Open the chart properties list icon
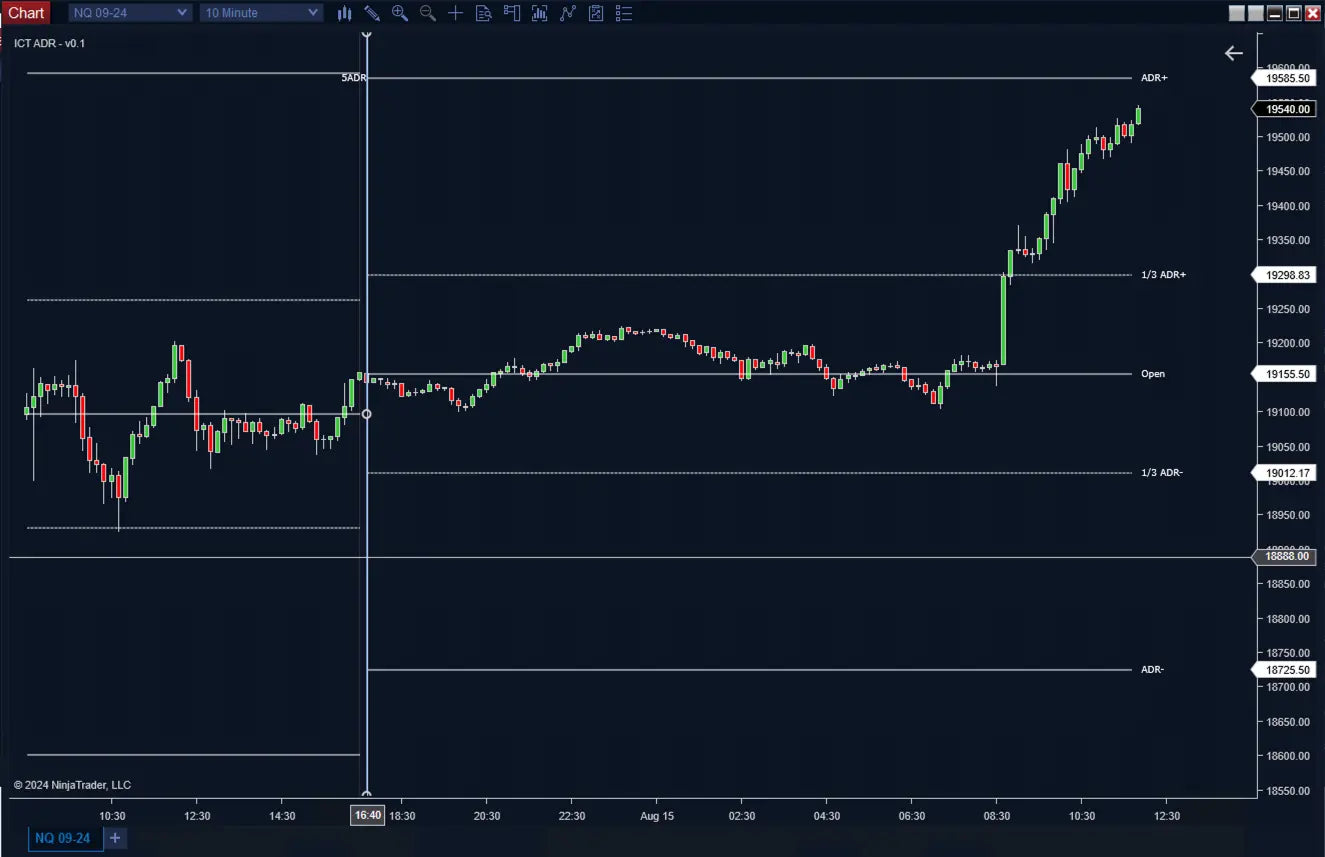The height and width of the screenshot is (857, 1325). coord(624,13)
